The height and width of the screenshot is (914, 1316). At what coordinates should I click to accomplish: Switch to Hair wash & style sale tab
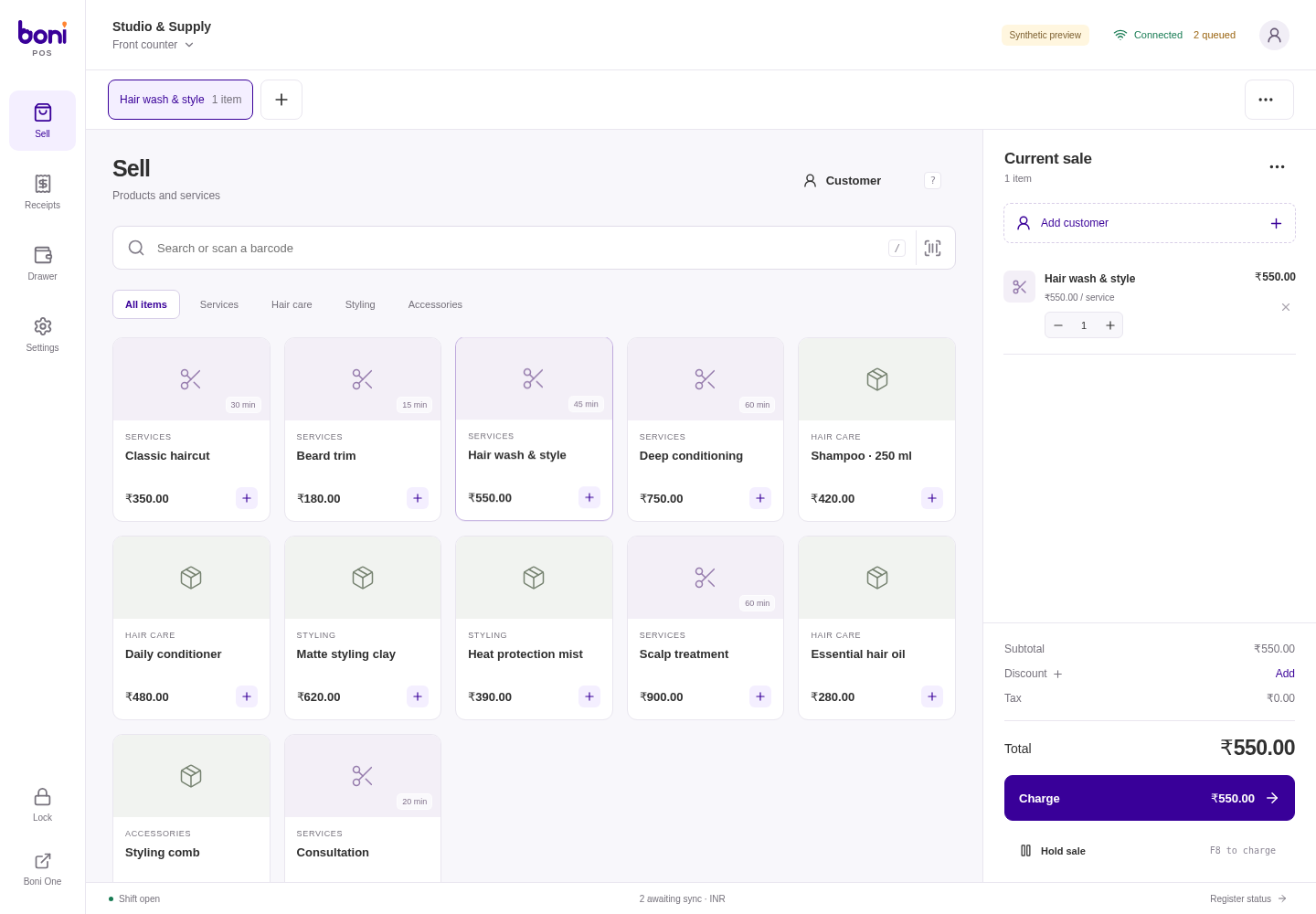pyautogui.click(x=180, y=100)
